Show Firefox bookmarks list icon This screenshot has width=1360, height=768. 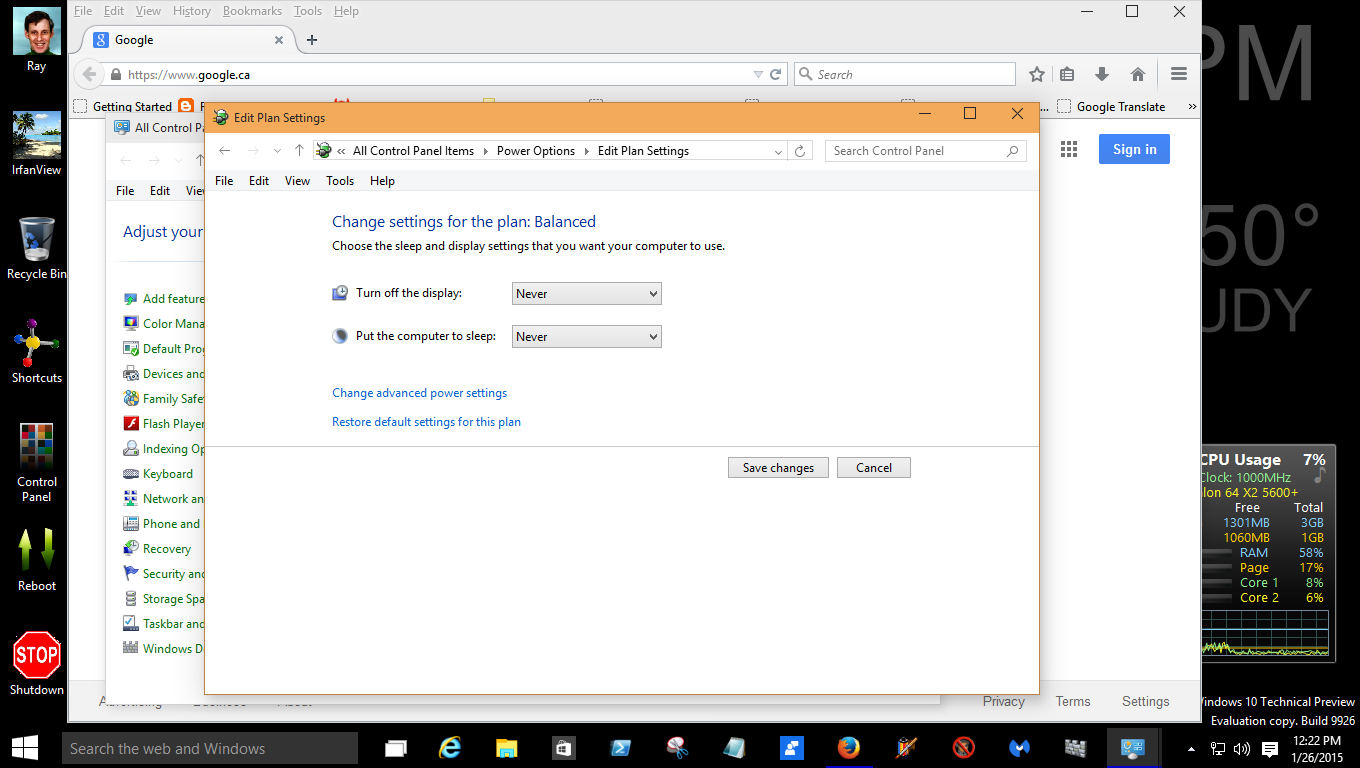click(1067, 74)
